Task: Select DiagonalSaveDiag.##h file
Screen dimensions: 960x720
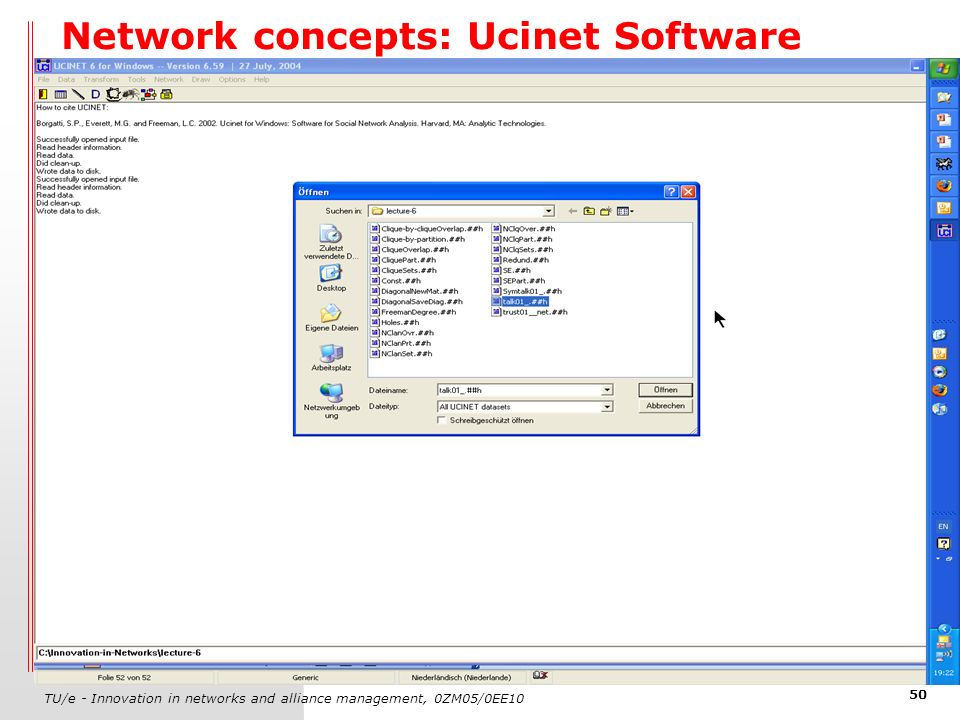Action: coord(417,302)
